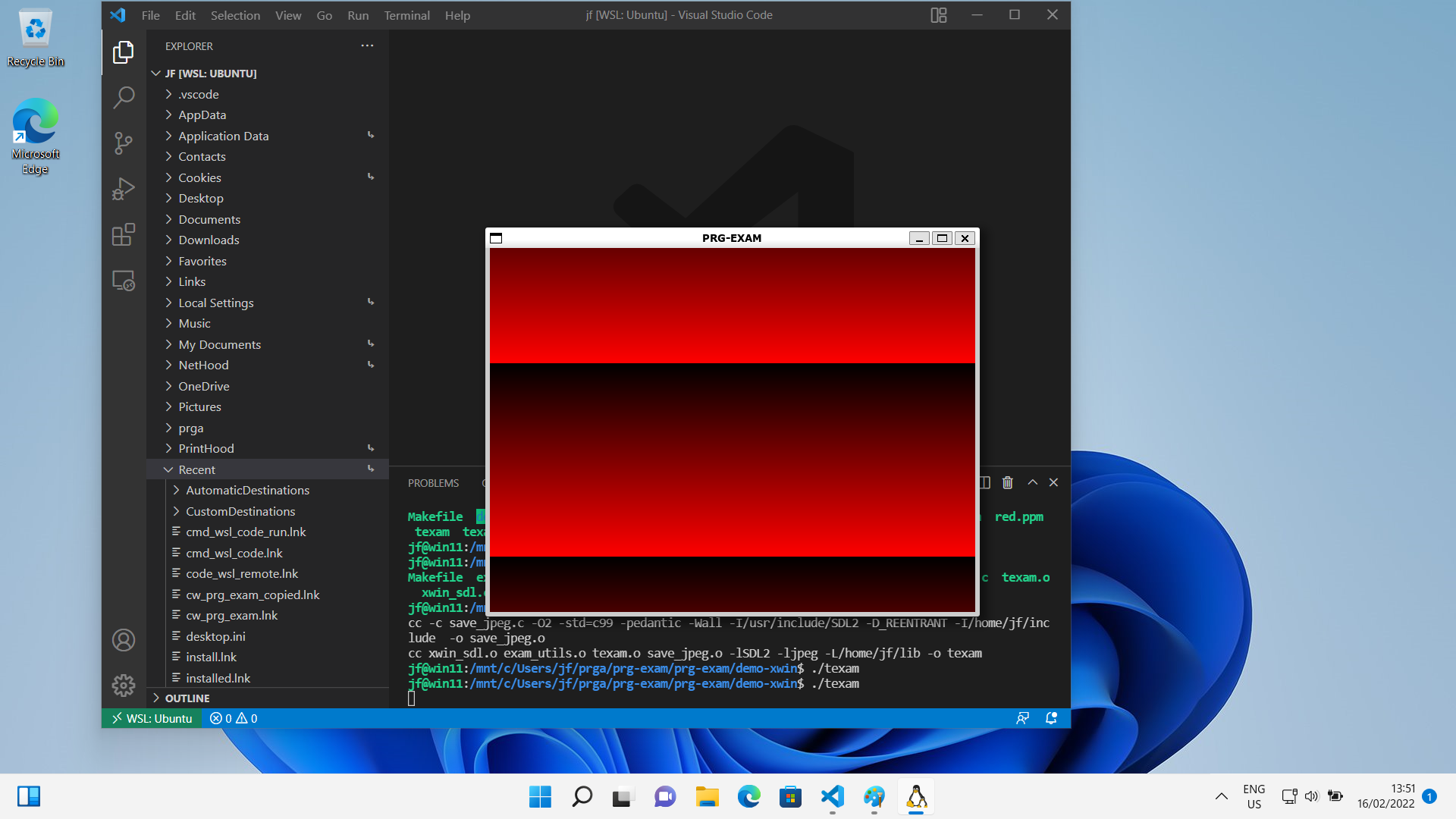Collapse the Recent folder

pyautogui.click(x=196, y=469)
